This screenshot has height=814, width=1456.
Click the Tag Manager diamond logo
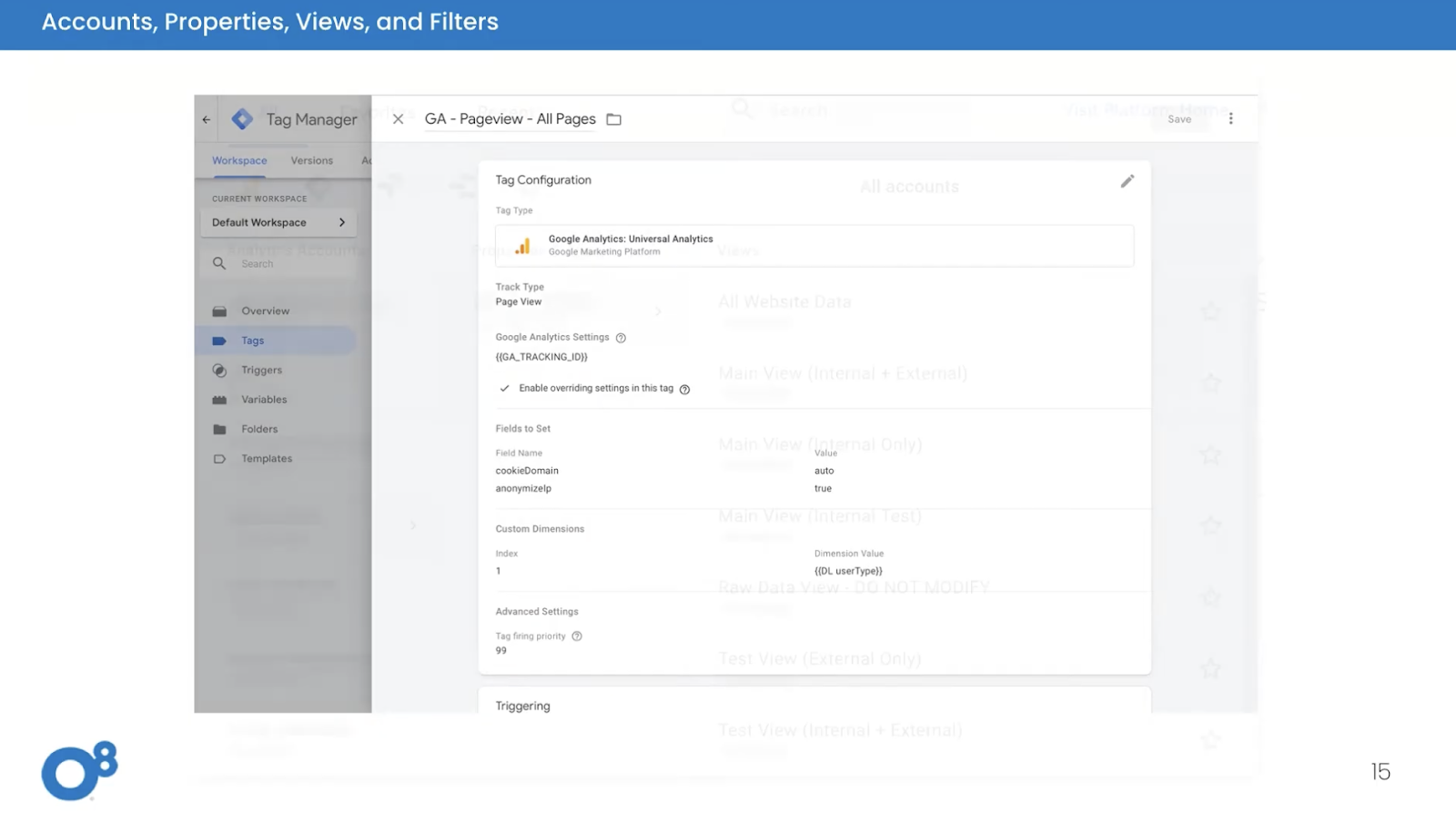coord(242,119)
